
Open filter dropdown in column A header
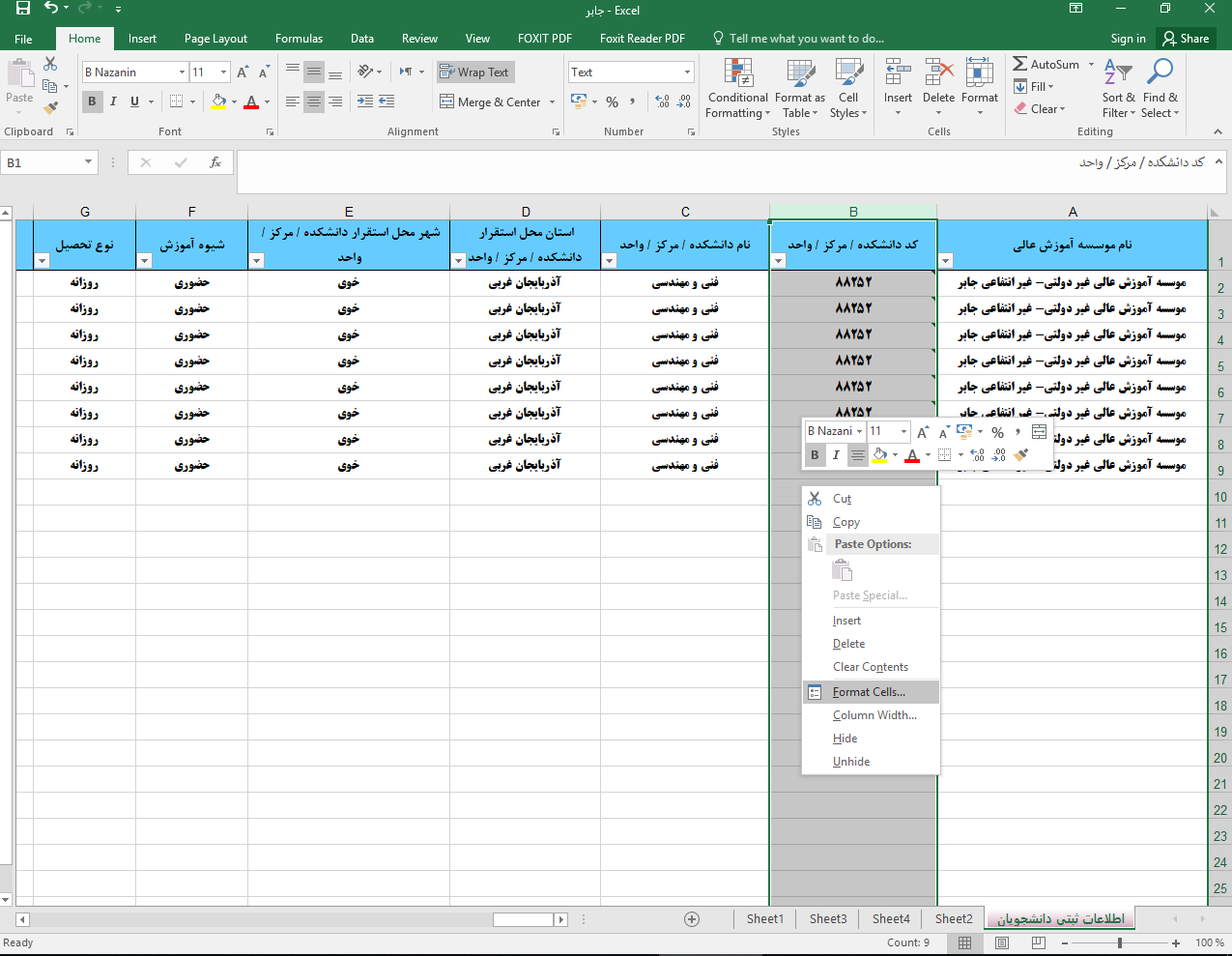(946, 260)
